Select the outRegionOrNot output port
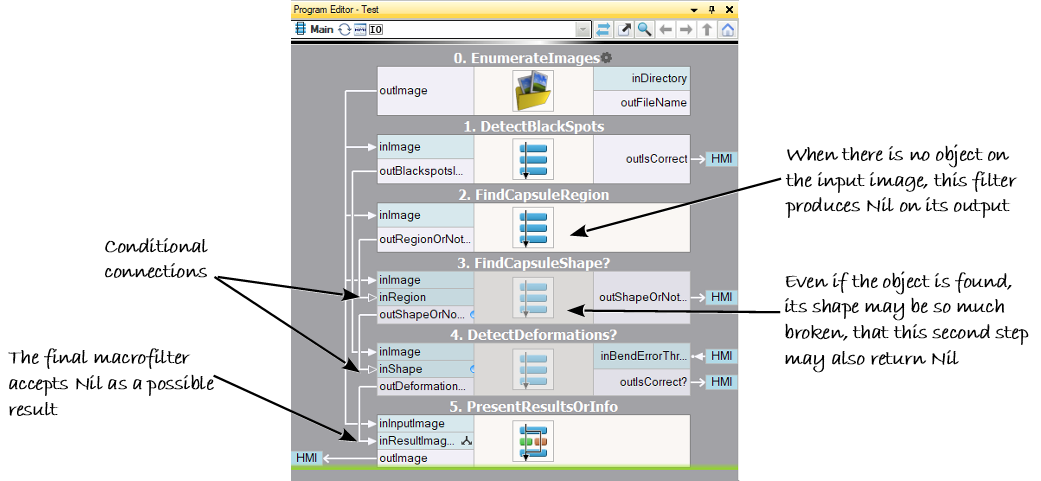Image resolution: width=1041 pixels, height=481 pixels. 424,239
